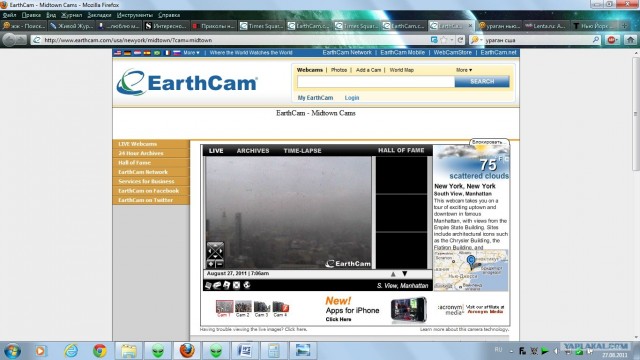
Task: Click the EarthCam site search input field
Action: [376, 82]
